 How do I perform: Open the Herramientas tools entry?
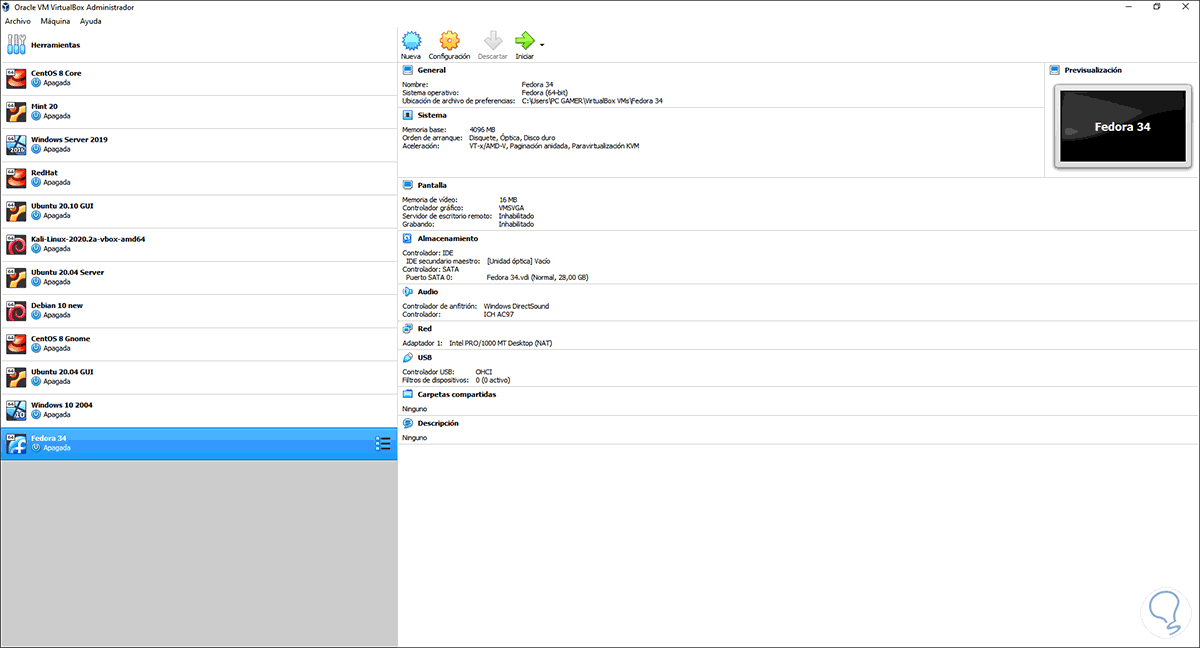[199, 45]
